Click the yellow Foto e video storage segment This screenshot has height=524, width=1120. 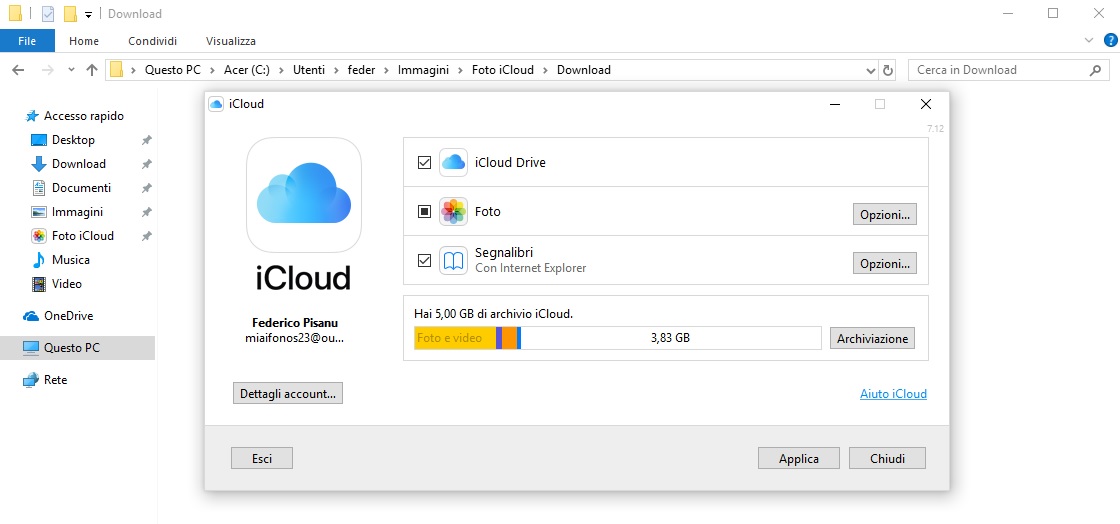point(455,338)
